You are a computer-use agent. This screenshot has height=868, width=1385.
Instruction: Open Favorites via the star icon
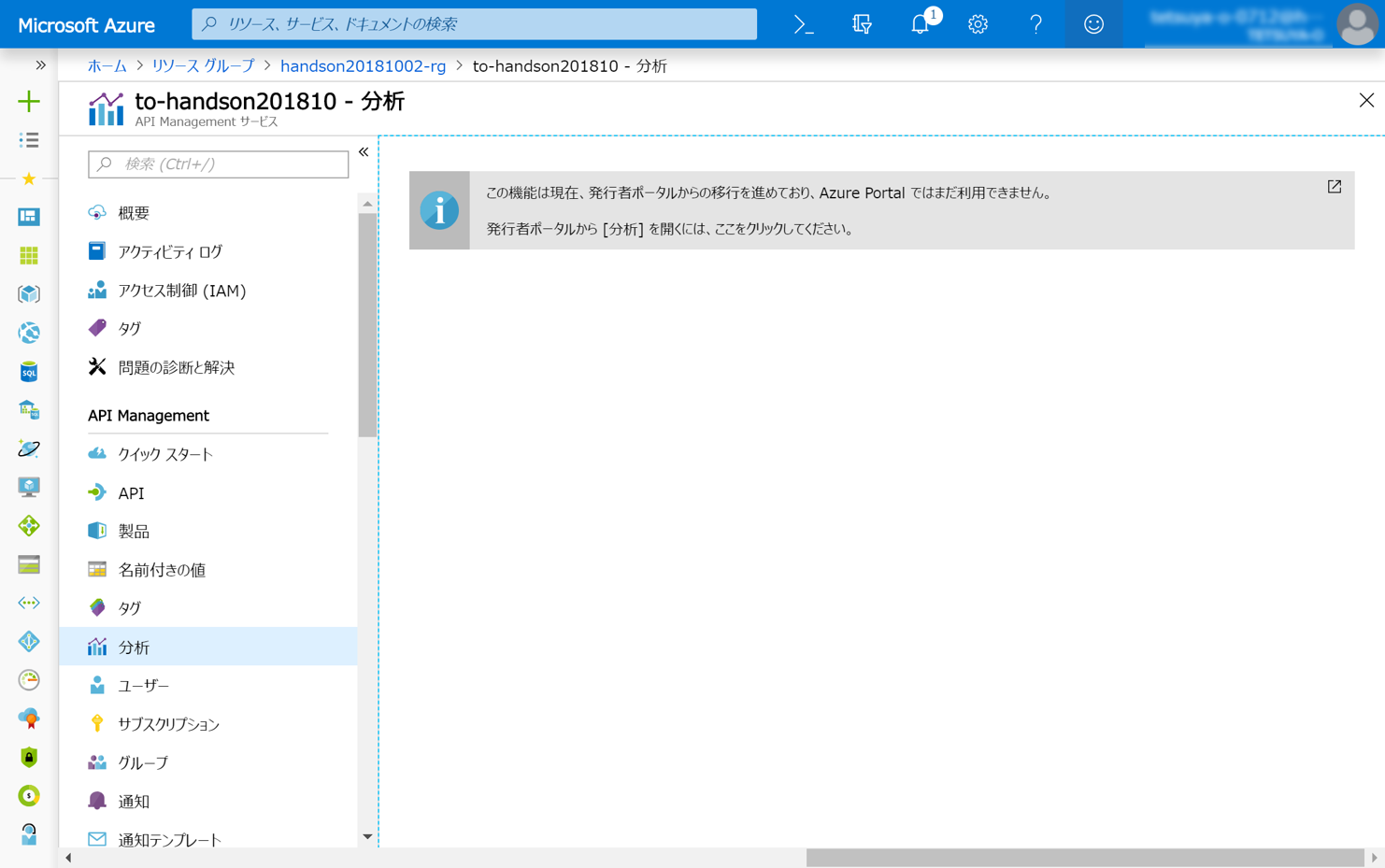tap(28, 178)
